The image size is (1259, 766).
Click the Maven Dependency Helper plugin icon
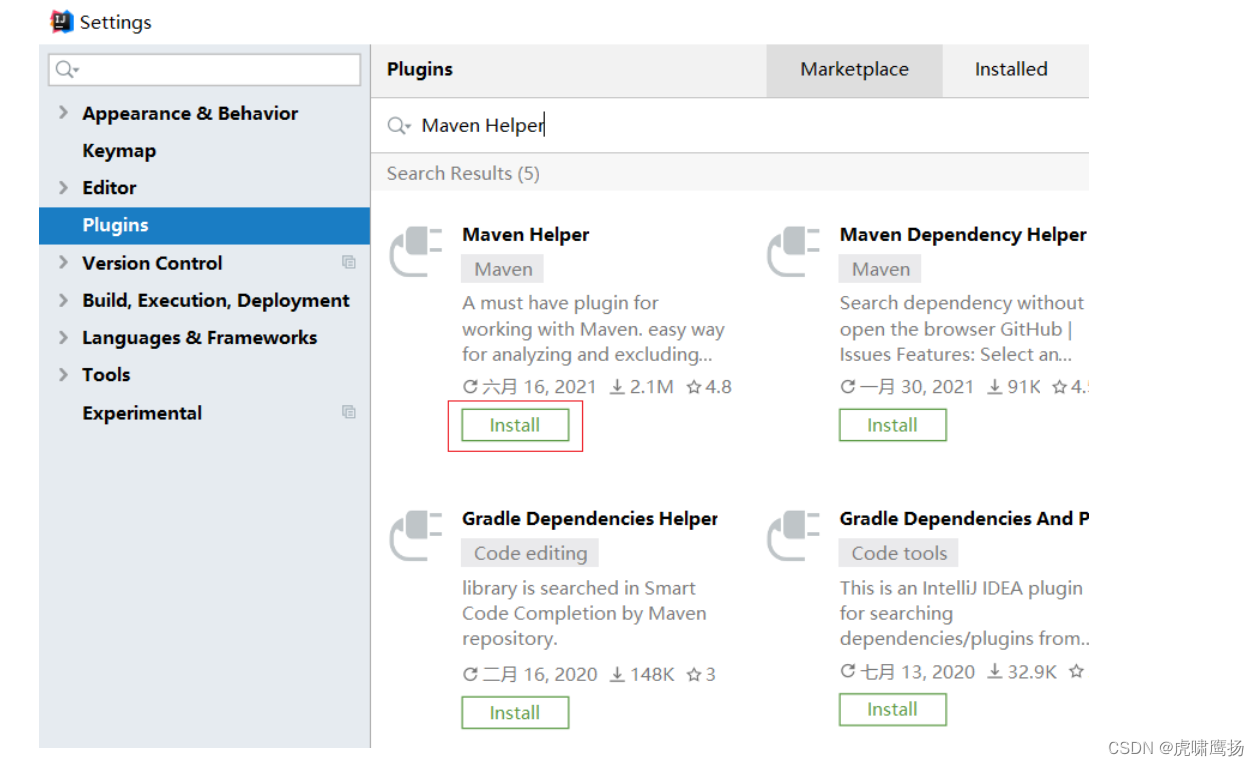pyautogui.click(x=794, y=253)
